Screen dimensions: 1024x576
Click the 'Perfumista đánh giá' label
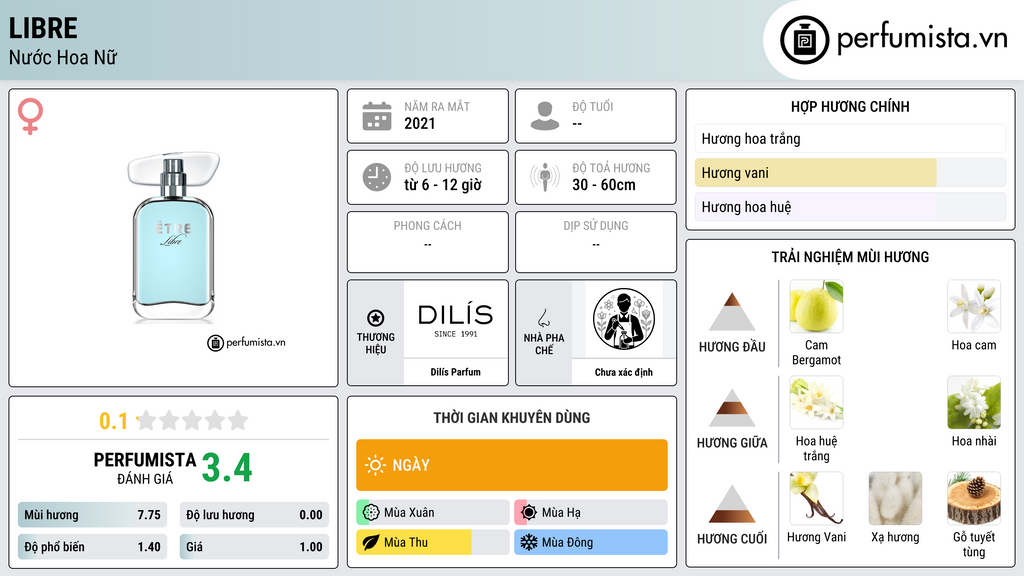(145, 468)
